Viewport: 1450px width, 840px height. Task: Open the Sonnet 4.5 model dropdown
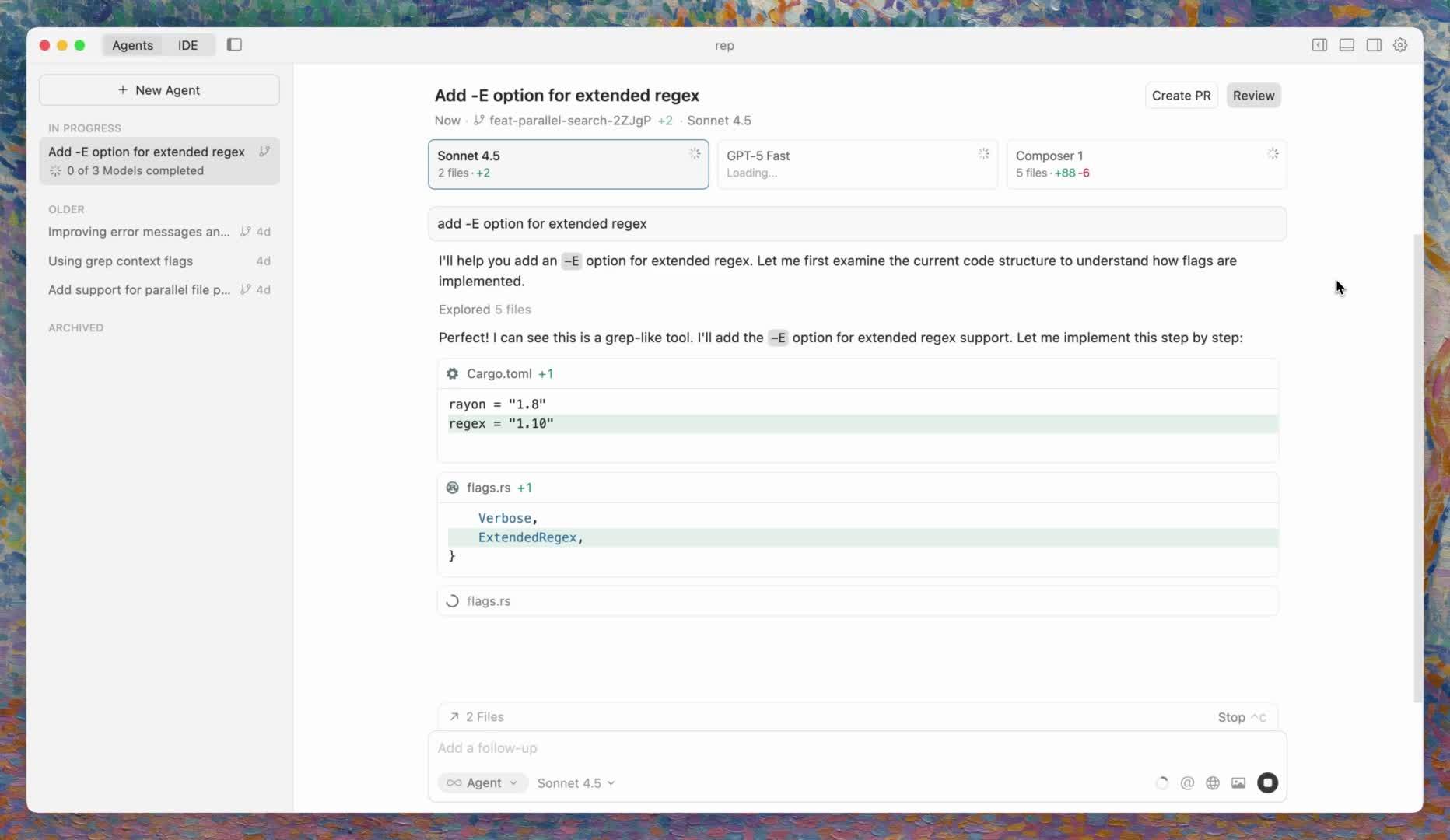click(x=576, y=782)
